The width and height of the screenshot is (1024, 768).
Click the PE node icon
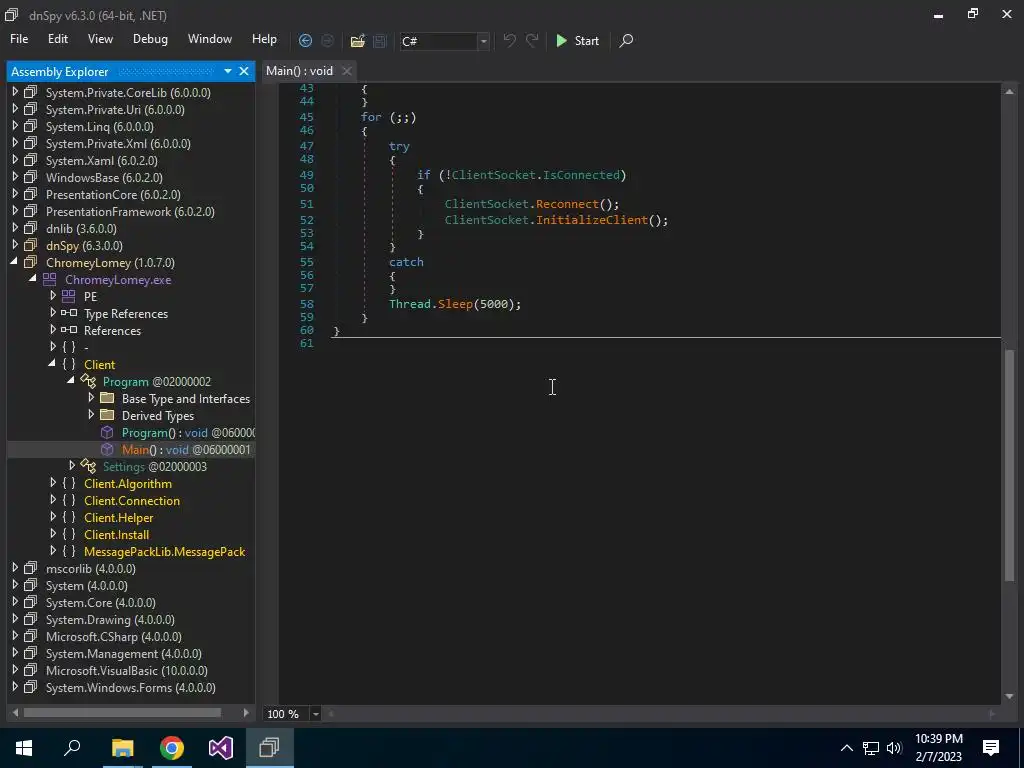pyautogui.click(x=69, y=296)
